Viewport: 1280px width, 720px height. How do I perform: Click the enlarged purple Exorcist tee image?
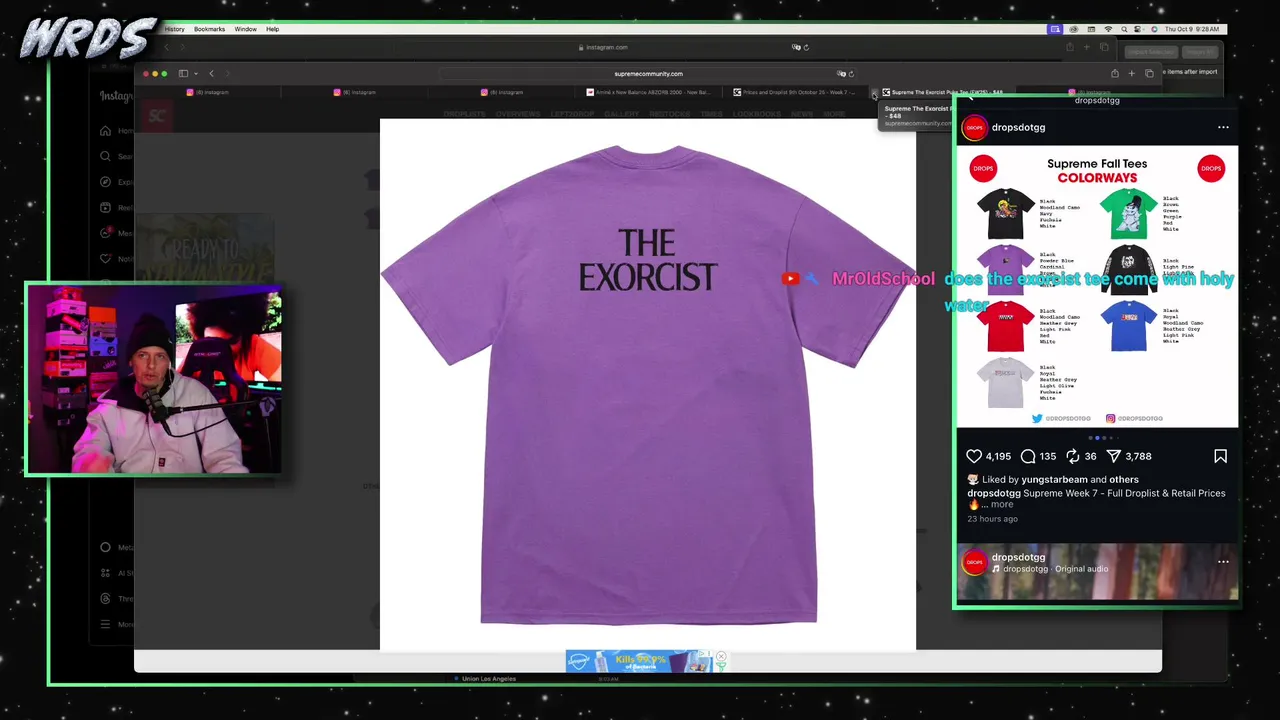648,384
